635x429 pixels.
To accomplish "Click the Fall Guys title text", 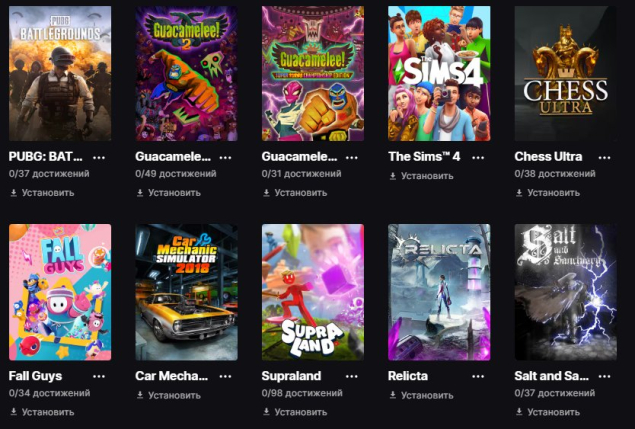I will pyautogui.click(x=35, y=376).
